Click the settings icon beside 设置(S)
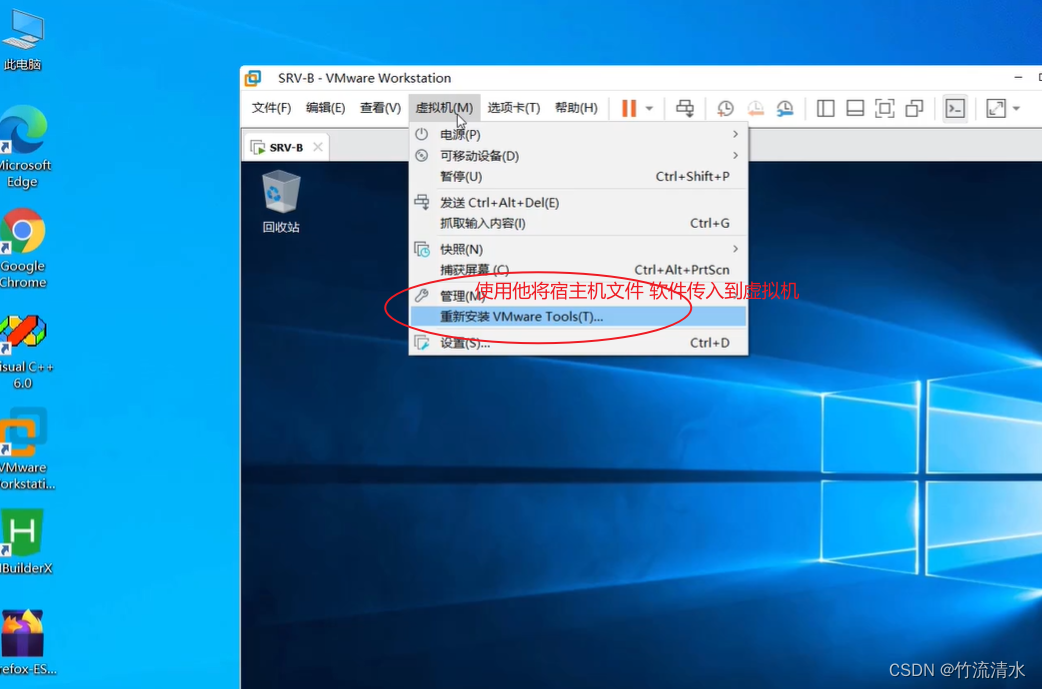 (422, 343)
